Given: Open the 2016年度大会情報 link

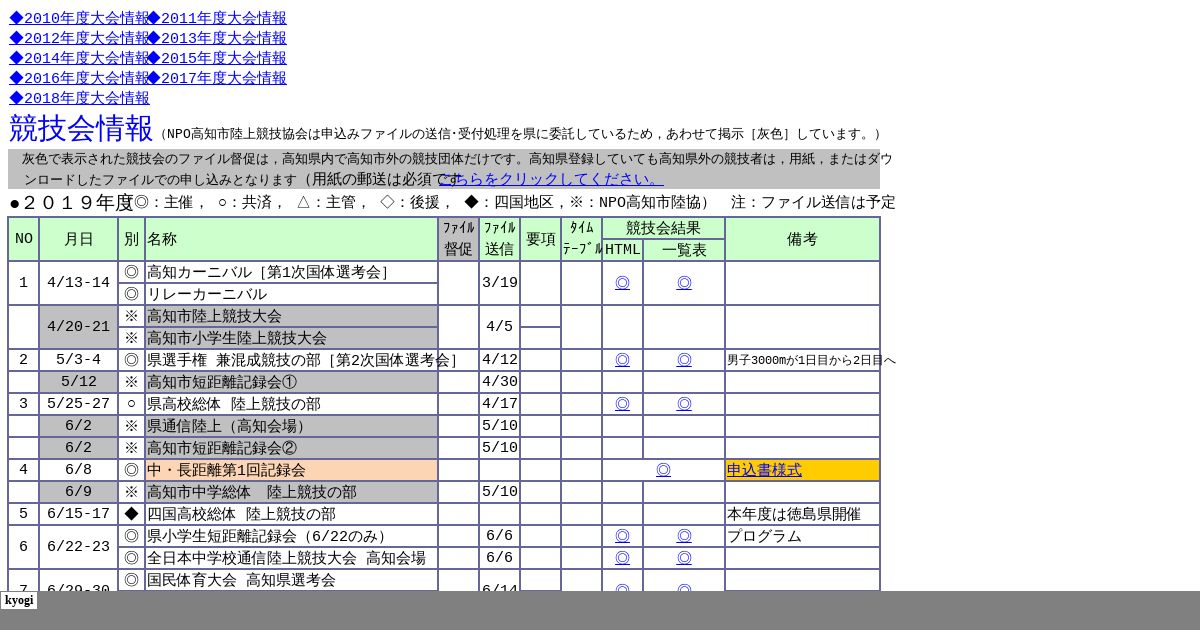Looking at the screenshot, I should (79, 78).
